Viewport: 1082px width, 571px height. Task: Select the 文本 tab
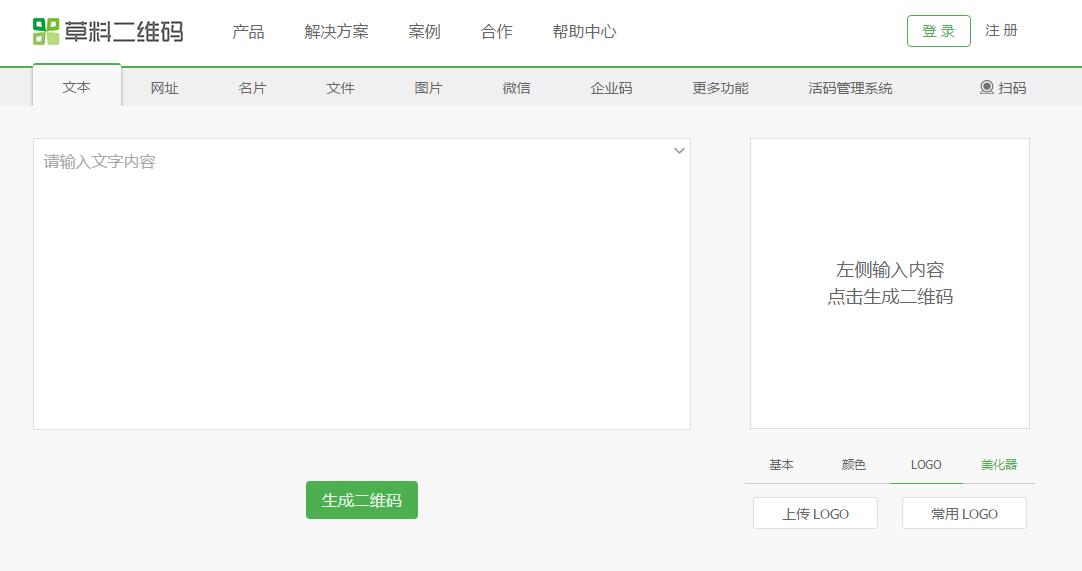point(77,86)
